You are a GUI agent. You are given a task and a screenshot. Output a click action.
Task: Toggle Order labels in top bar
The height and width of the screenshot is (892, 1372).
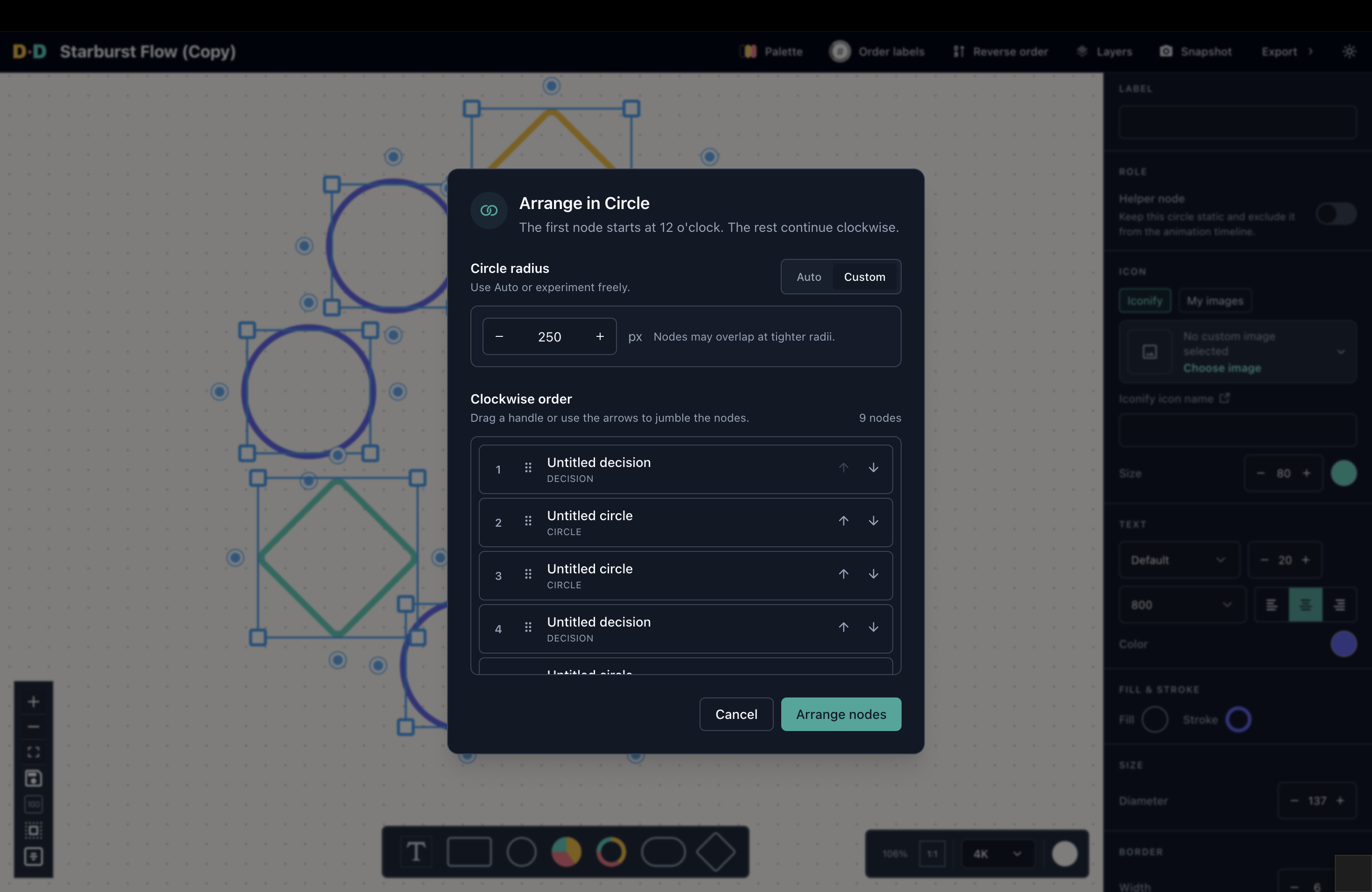tap(877, 52)
